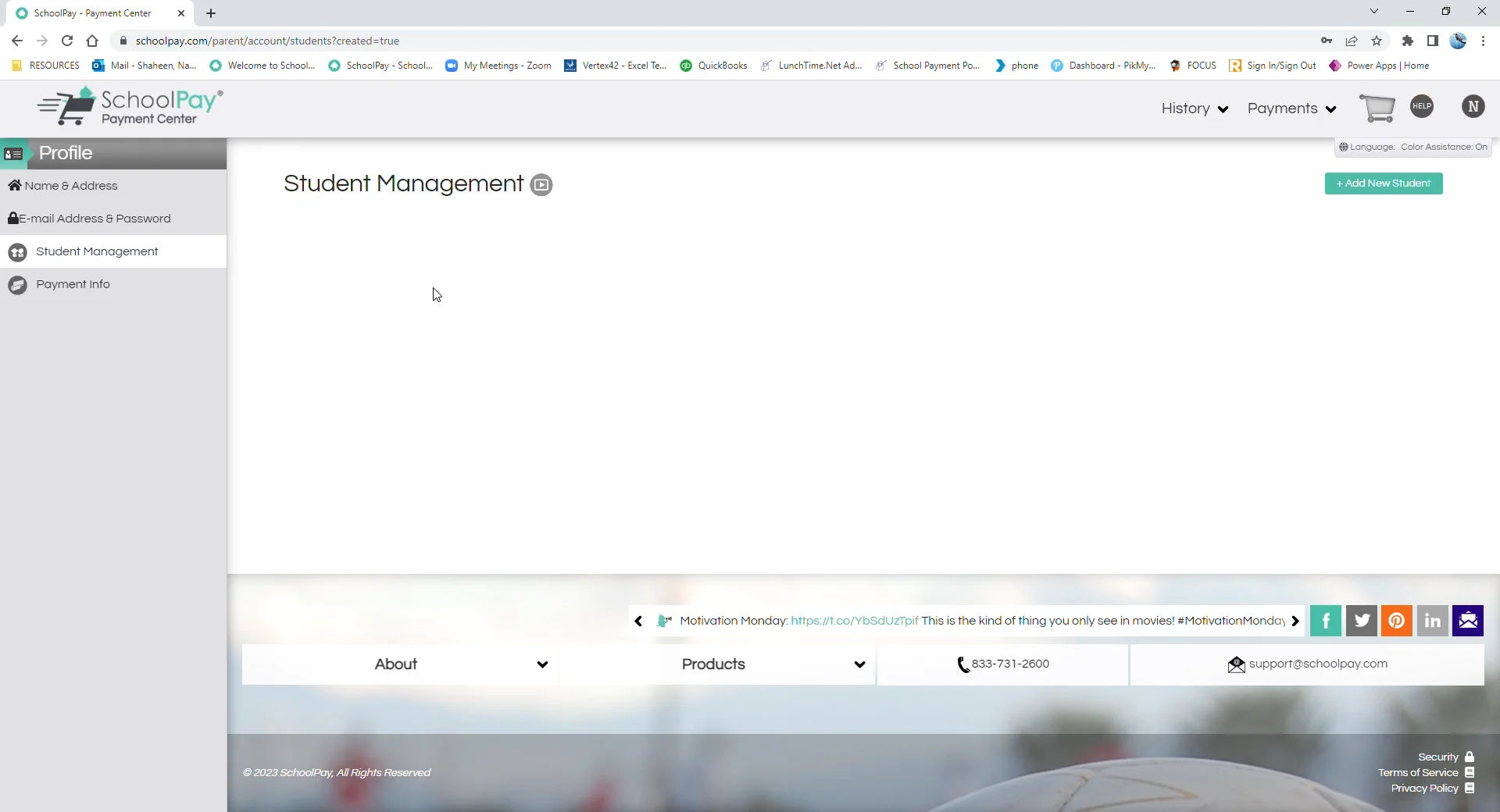Open Payment Info in sidebar
This screenshot has height=812, width=1500.
(113, 284)
